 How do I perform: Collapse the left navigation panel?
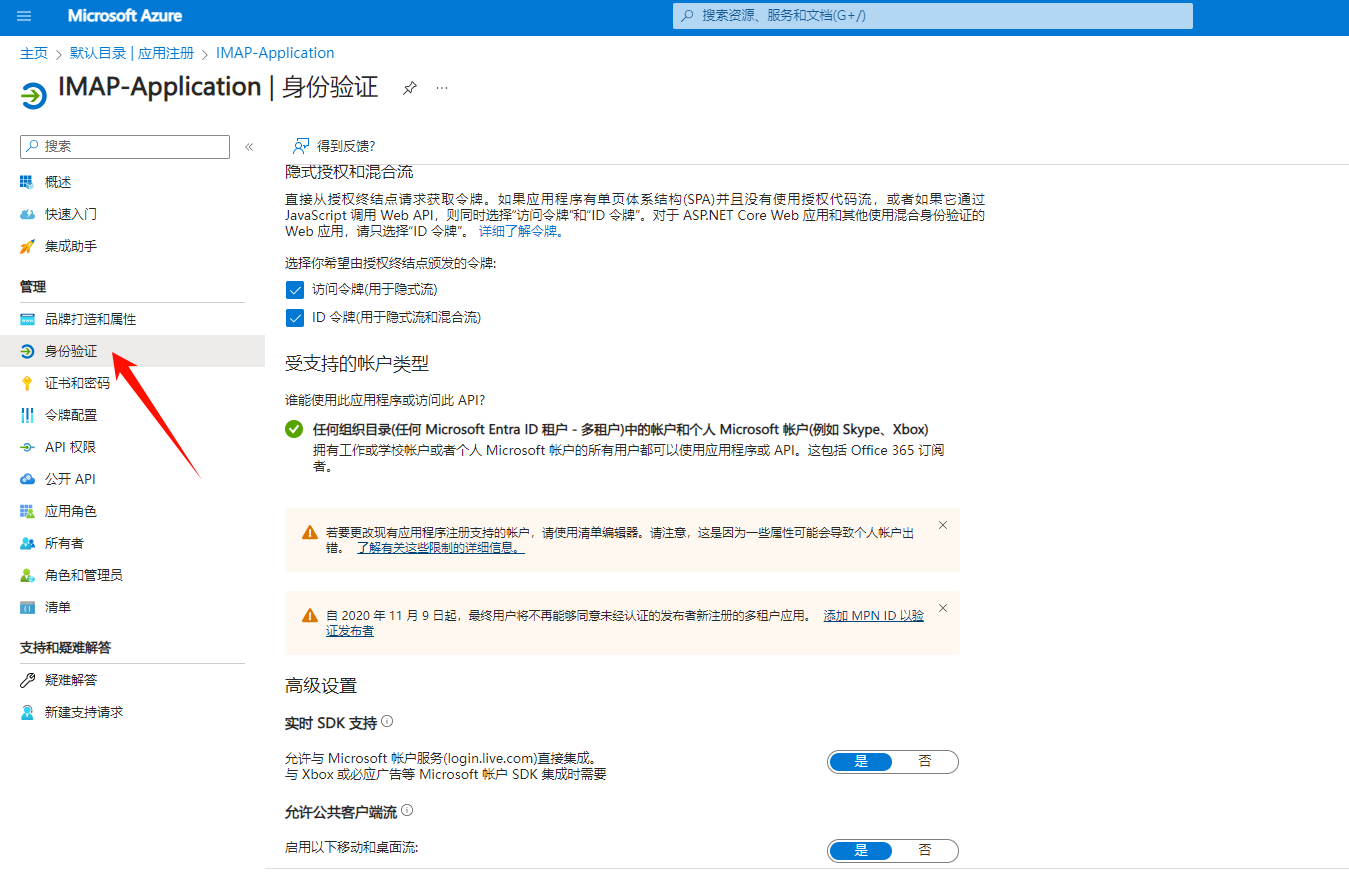point(249,146)
